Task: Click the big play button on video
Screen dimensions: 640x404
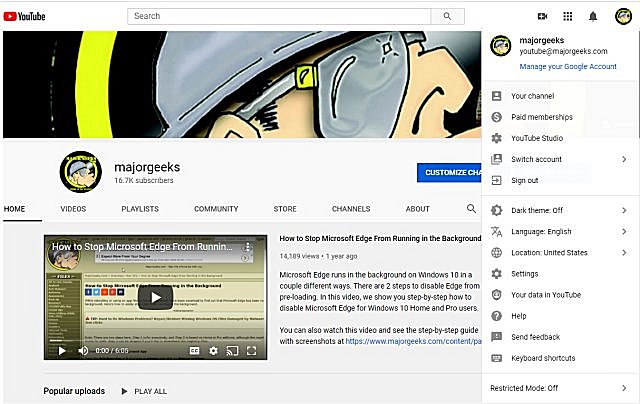Action: tap(156, 297)
